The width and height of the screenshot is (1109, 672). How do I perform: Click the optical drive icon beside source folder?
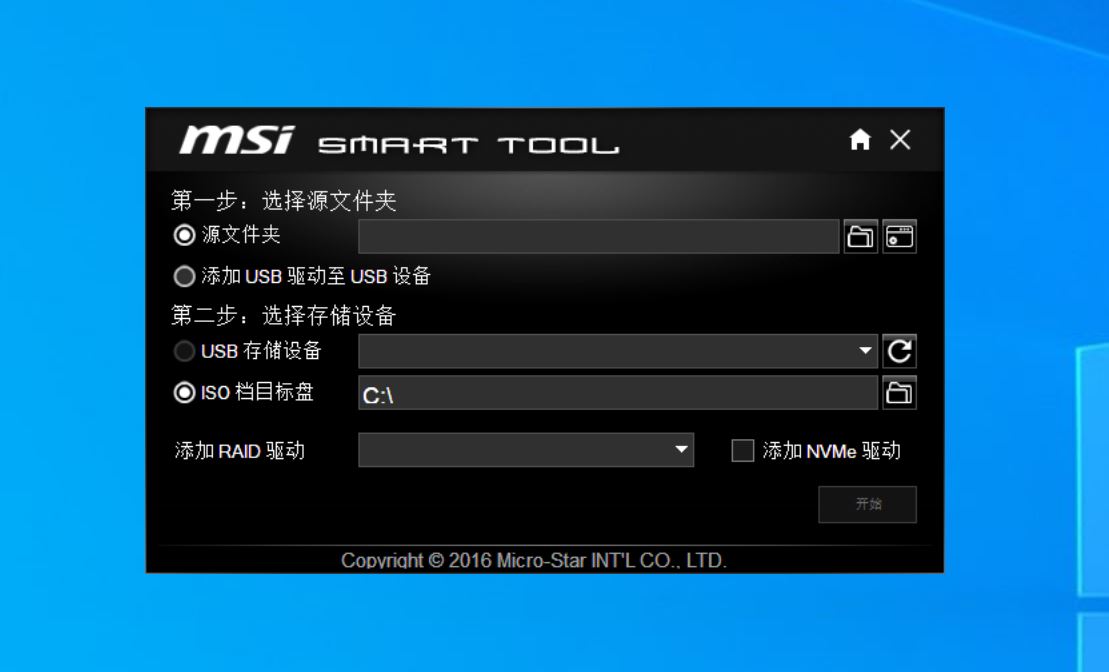tap(899, 237)
